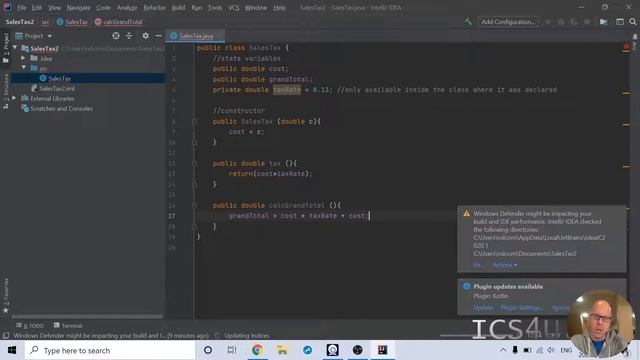Open Project Structure folder icon
The image size is (640, 360).
(x=604, y=22)
